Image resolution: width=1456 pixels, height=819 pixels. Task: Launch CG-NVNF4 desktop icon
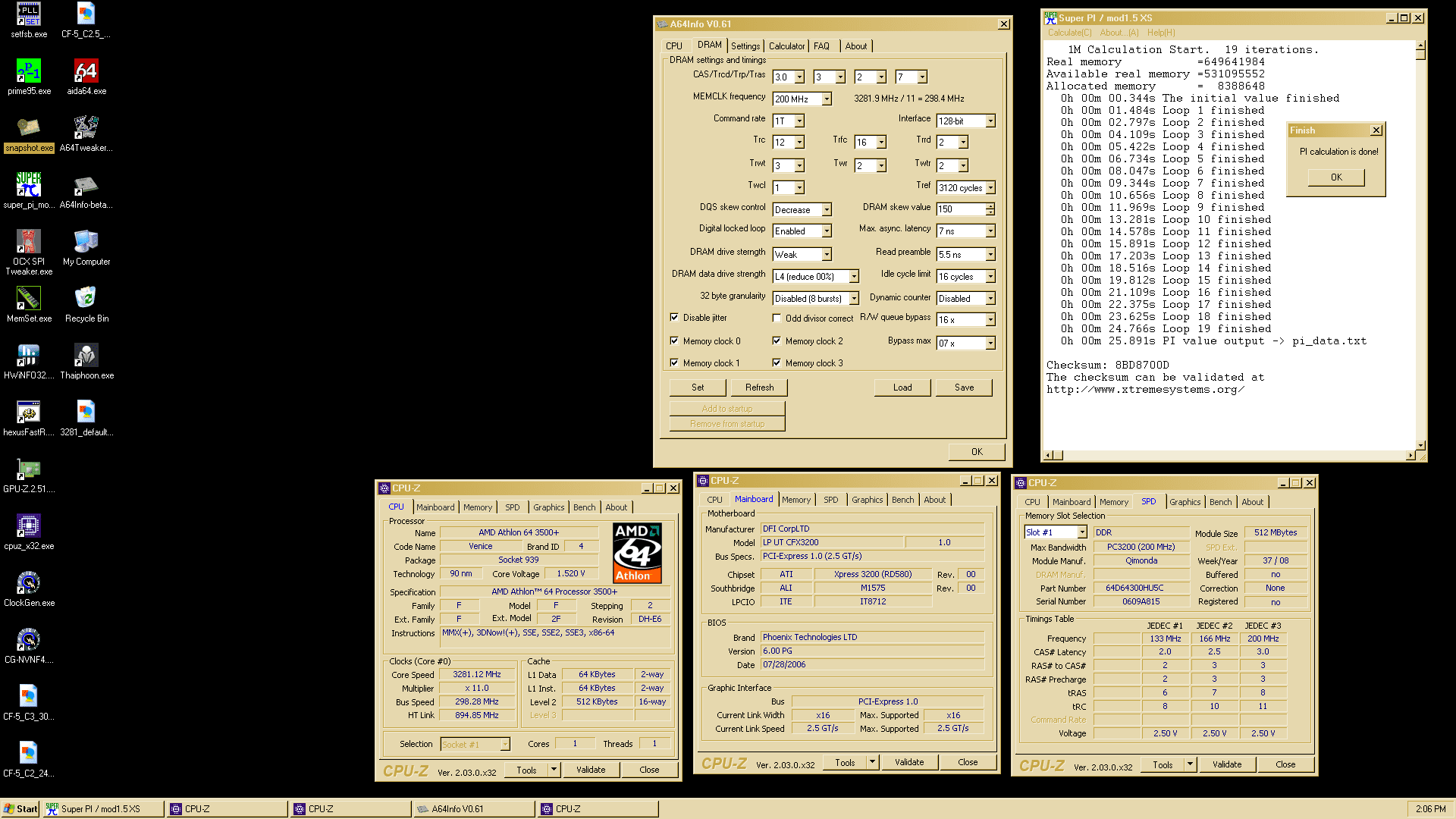click(x=29, y=646)
